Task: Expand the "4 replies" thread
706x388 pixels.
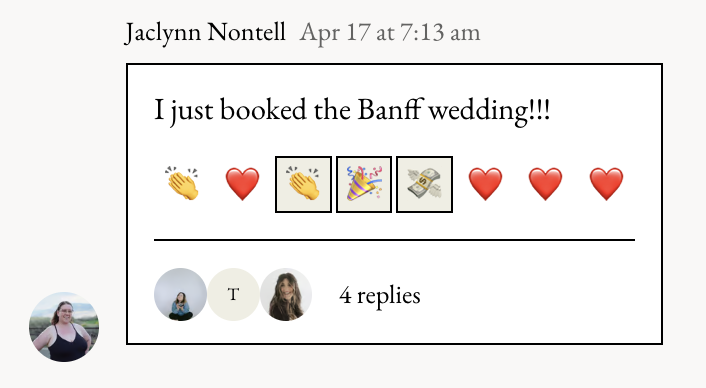Action: [380, 295]
